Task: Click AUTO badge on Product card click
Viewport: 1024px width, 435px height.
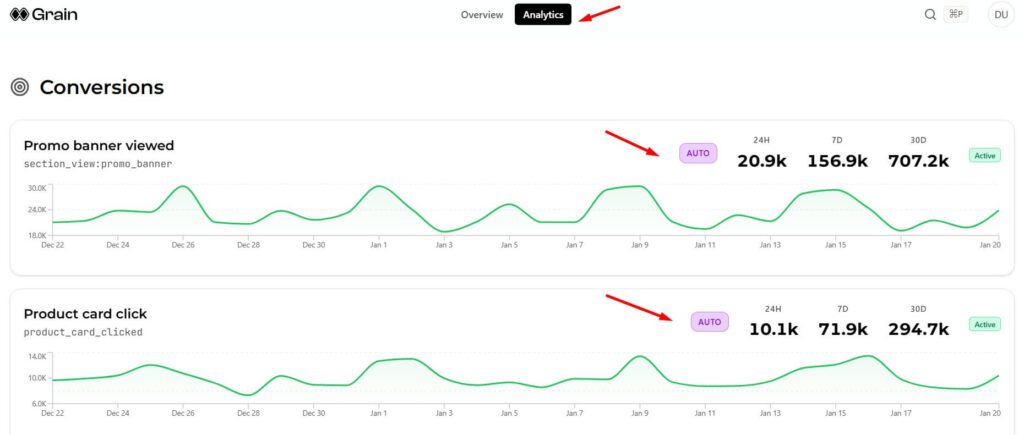Action: point(709,322)
